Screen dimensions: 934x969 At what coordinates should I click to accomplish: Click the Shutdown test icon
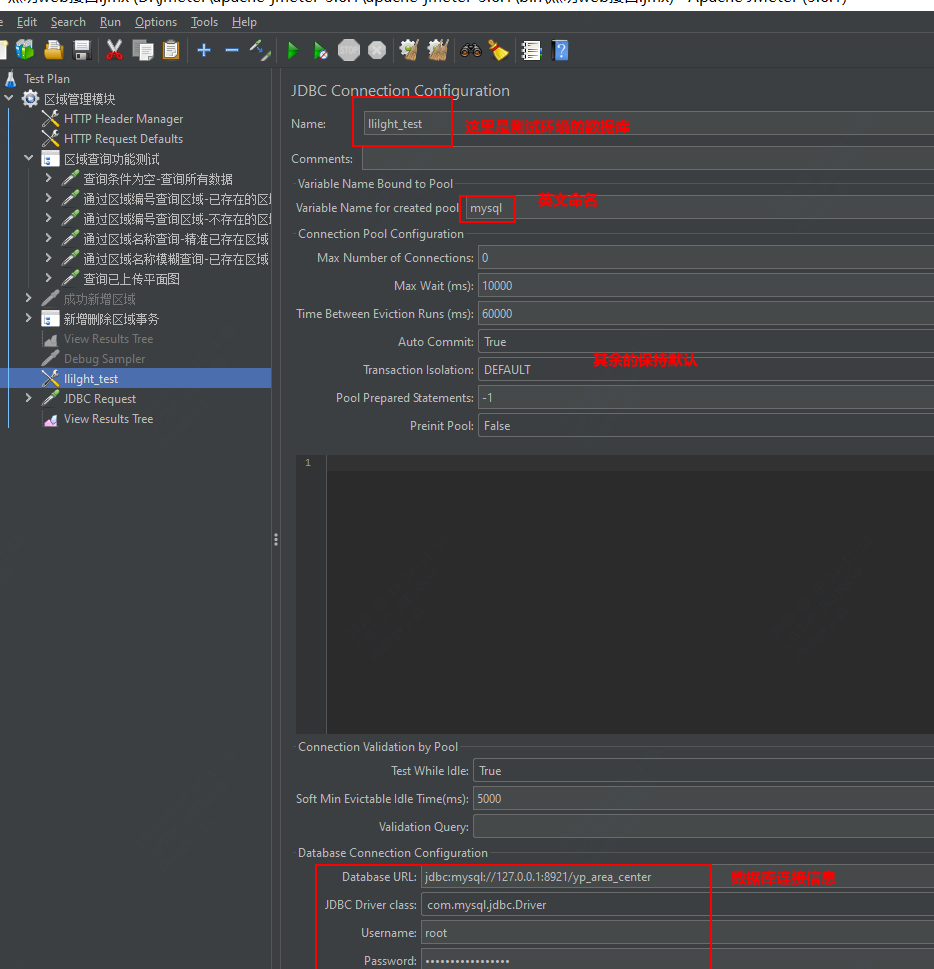point(377,50)
